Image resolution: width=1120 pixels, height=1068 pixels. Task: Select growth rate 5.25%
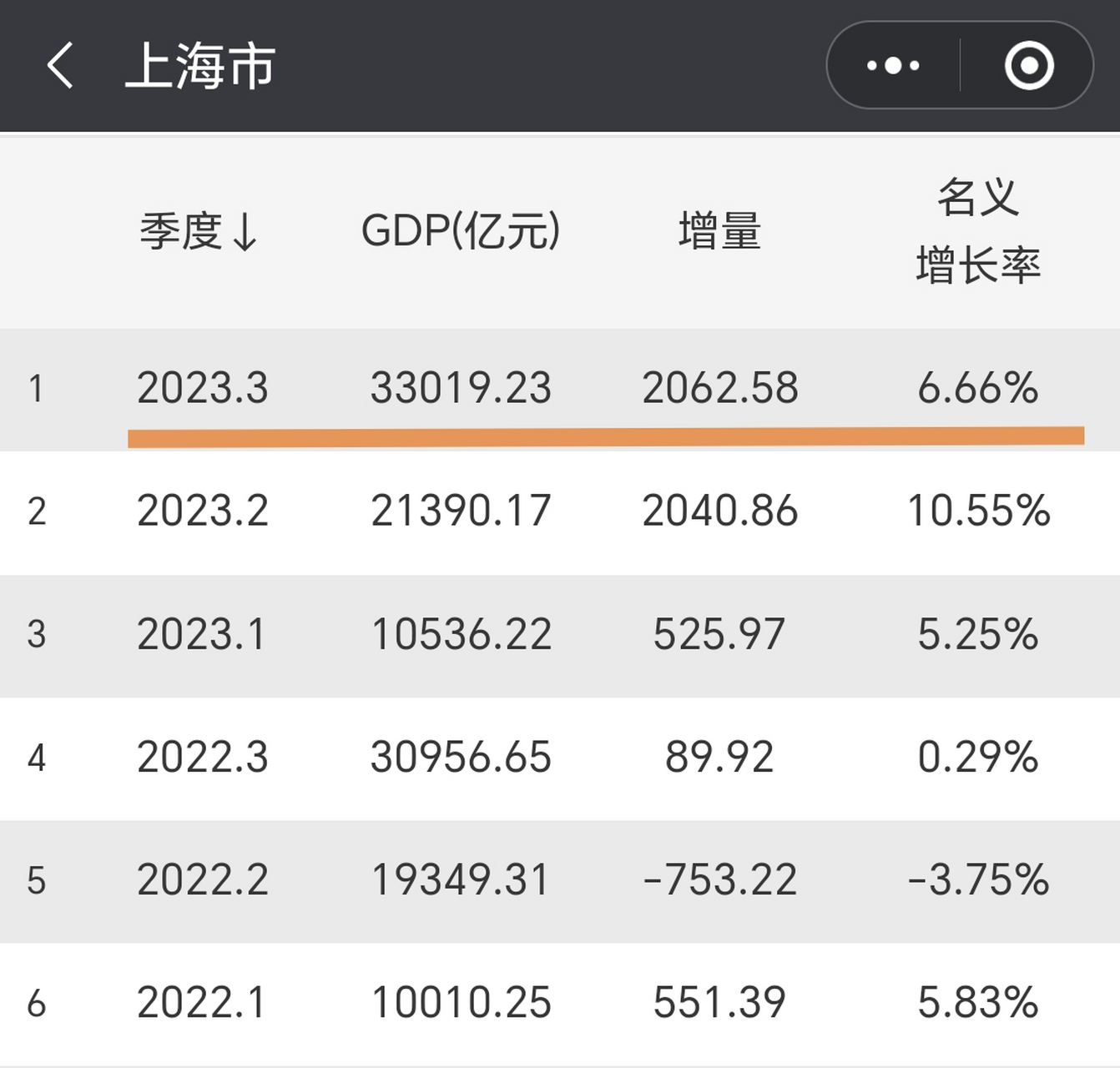[978, 634]
